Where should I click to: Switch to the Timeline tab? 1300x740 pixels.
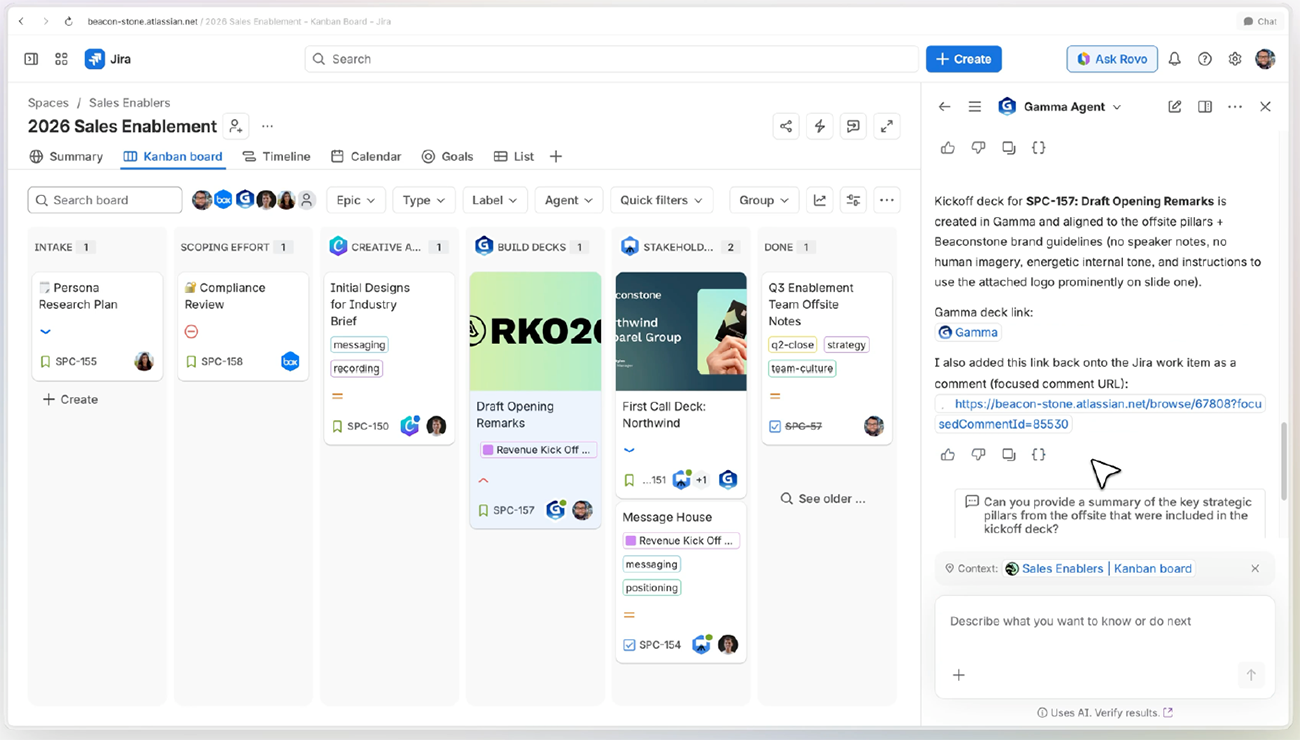(276, 156)
